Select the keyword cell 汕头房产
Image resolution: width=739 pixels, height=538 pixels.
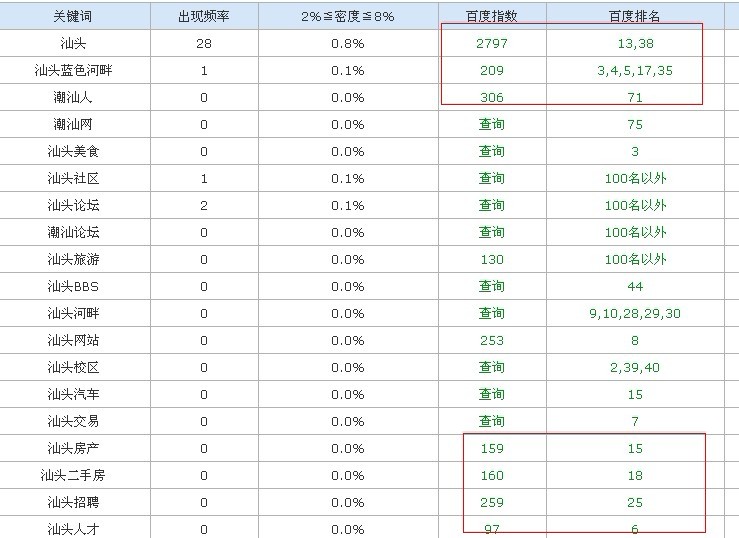(74, 448)
